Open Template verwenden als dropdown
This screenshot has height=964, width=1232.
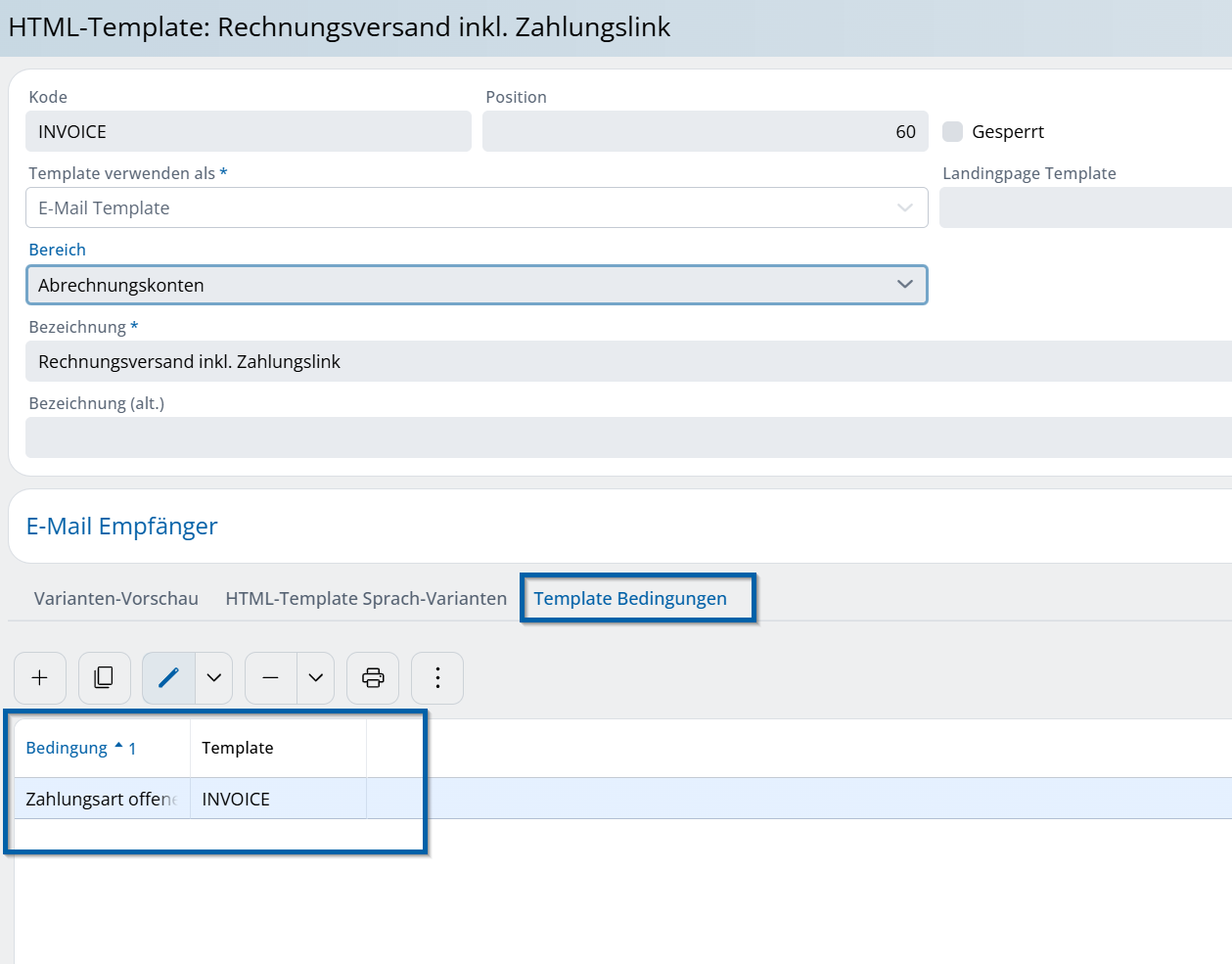476,208
